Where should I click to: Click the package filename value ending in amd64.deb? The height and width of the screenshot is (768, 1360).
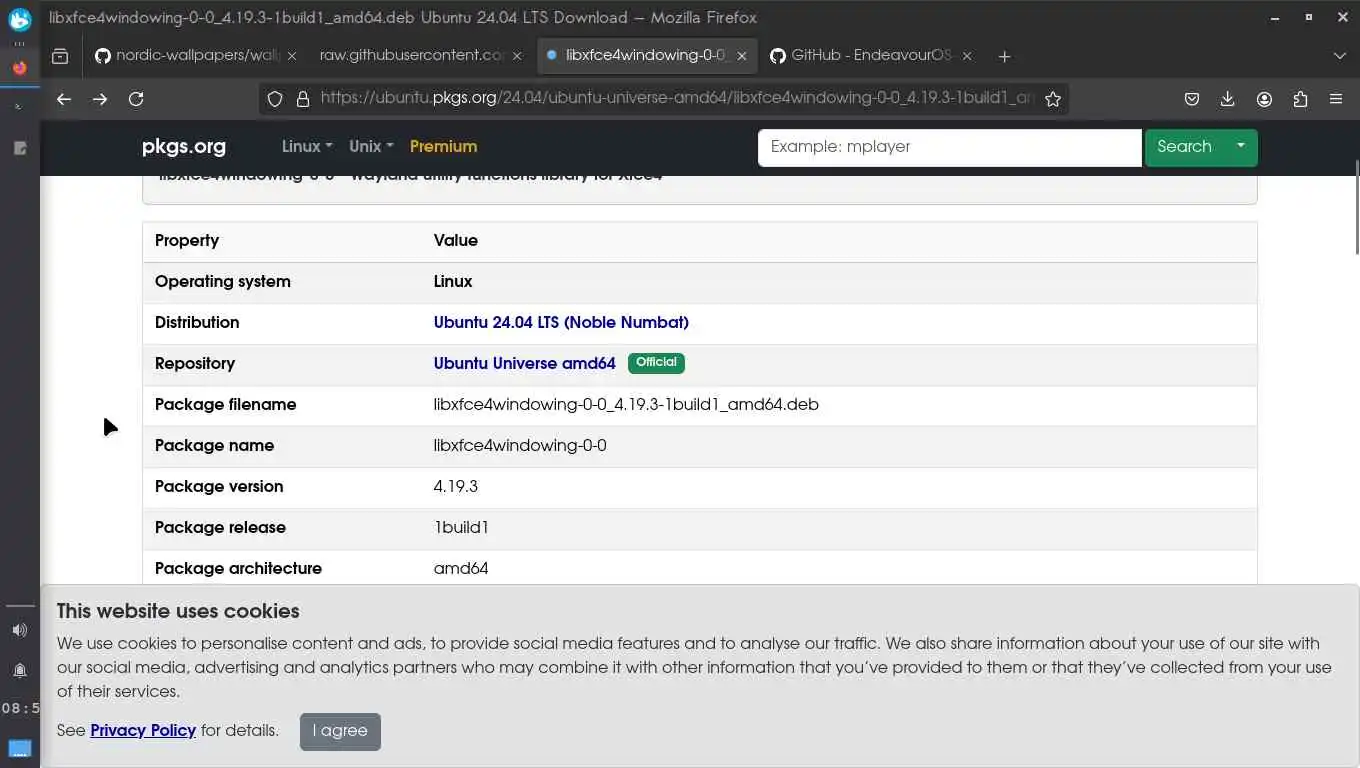[626, 405]
